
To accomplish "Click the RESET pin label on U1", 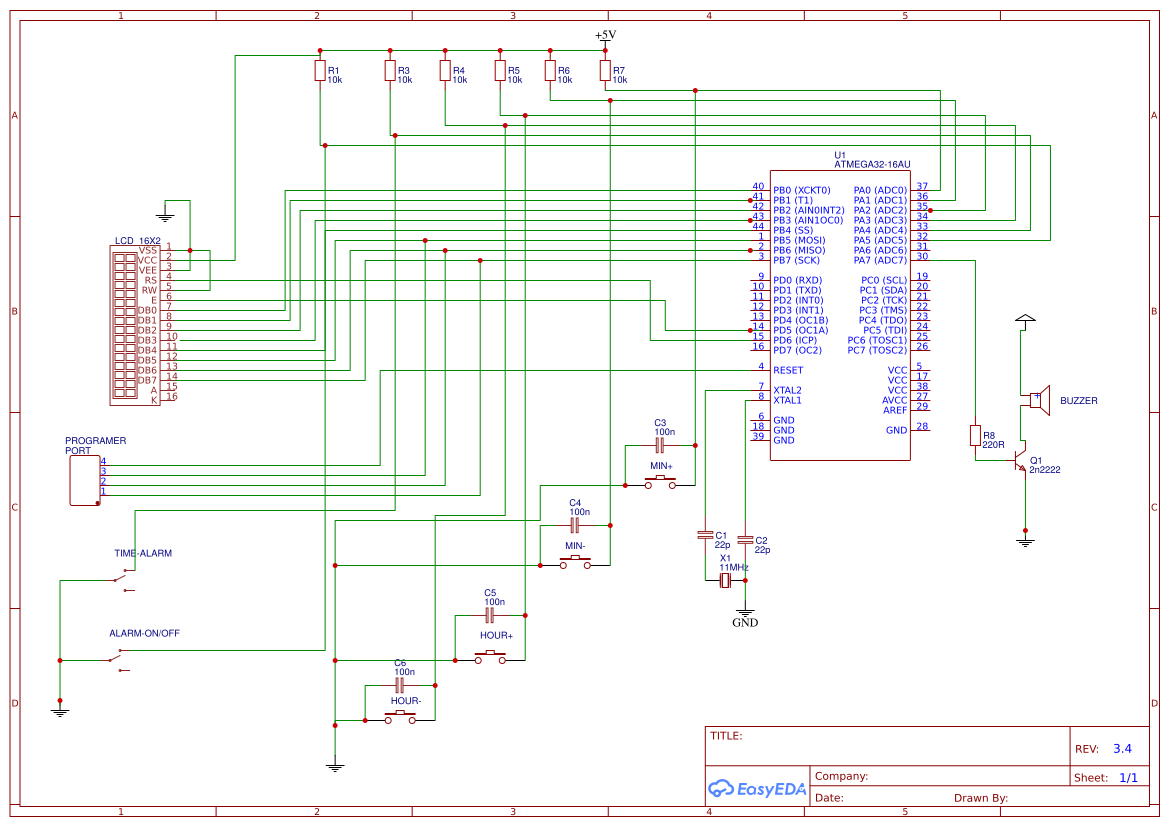I will coord(786,369).
